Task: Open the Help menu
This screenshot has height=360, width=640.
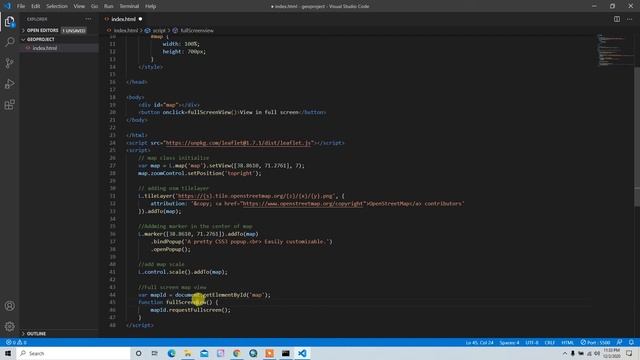Action: 150,6
